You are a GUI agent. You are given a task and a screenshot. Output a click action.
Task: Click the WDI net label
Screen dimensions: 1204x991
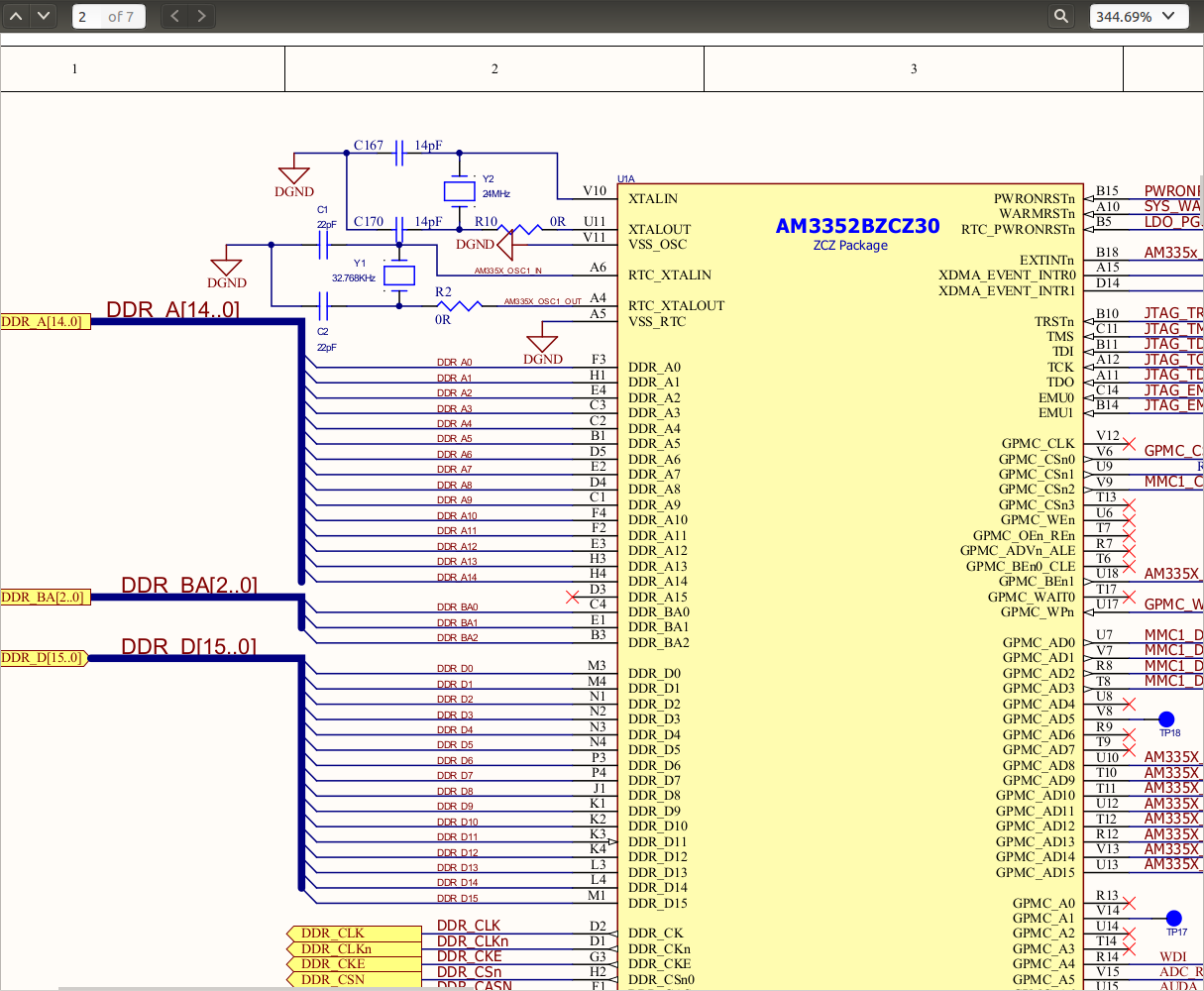pyautogui.click(x=1172, y=957)
